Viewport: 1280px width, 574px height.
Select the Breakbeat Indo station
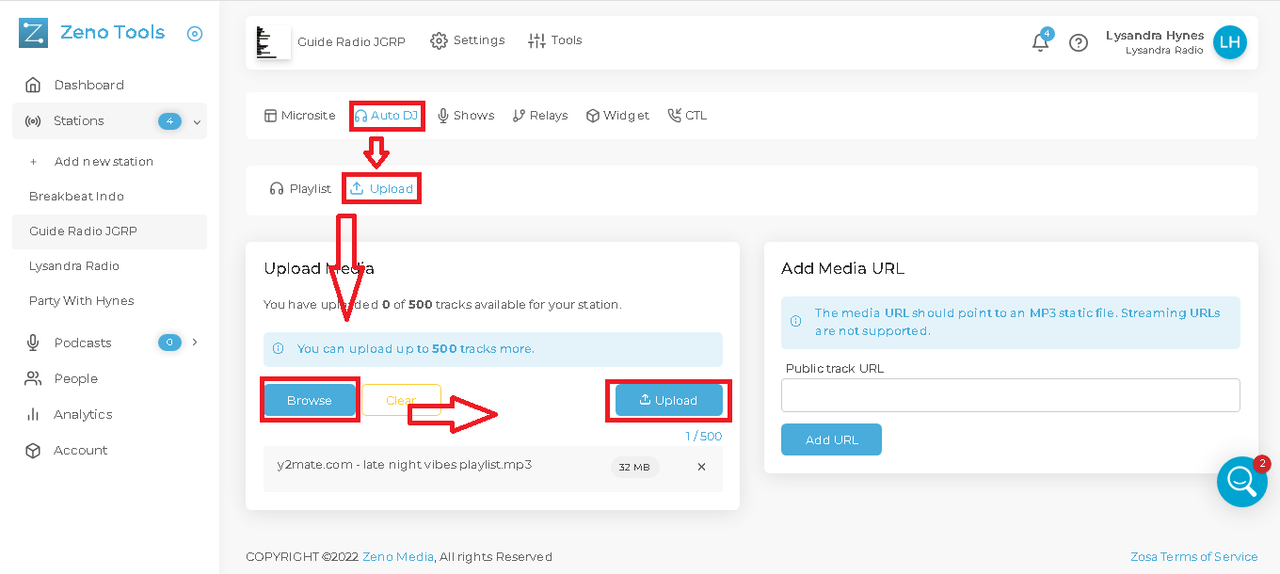tap(76, 196)
